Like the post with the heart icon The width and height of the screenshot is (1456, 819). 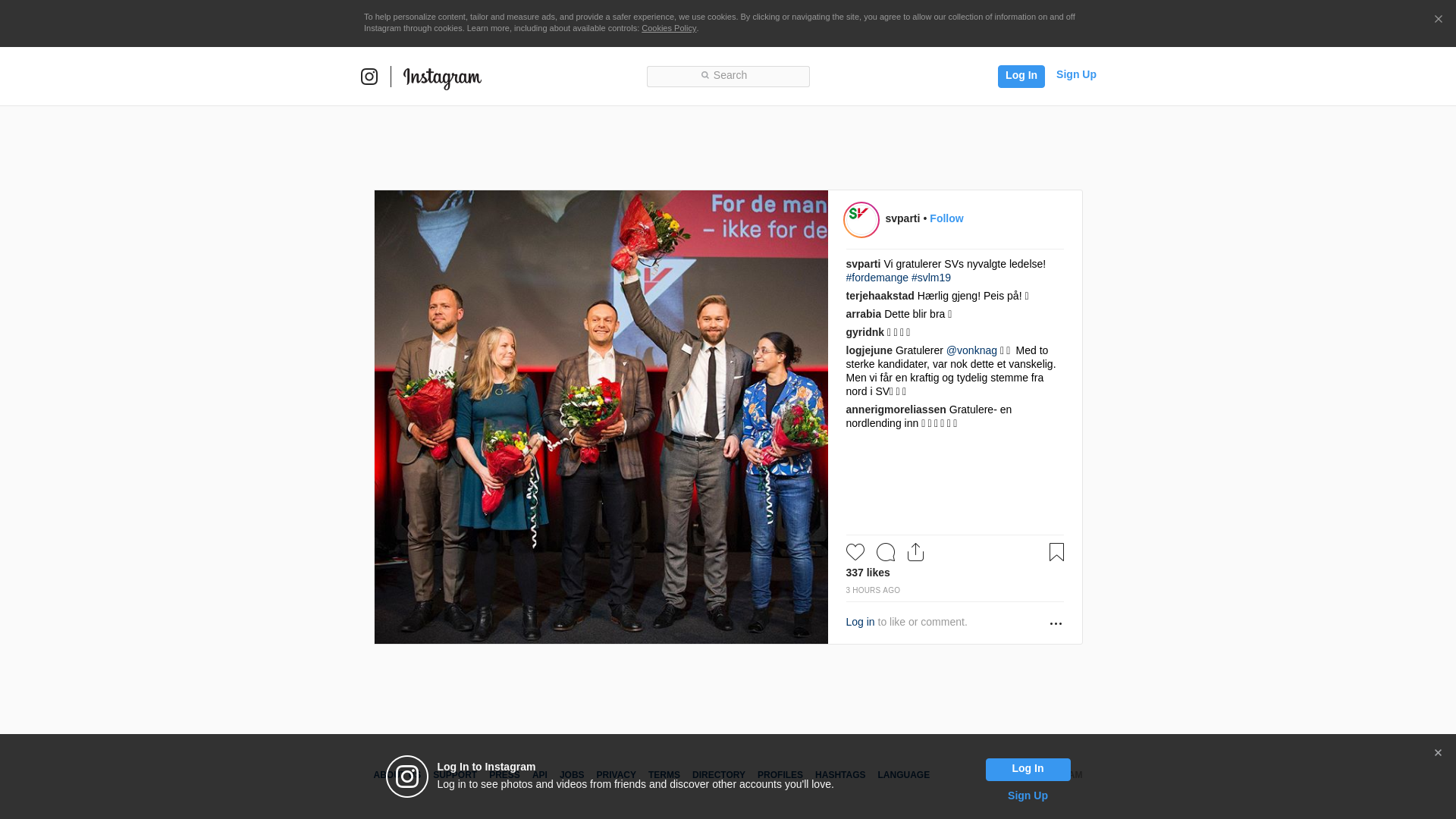tap(855, 552)
